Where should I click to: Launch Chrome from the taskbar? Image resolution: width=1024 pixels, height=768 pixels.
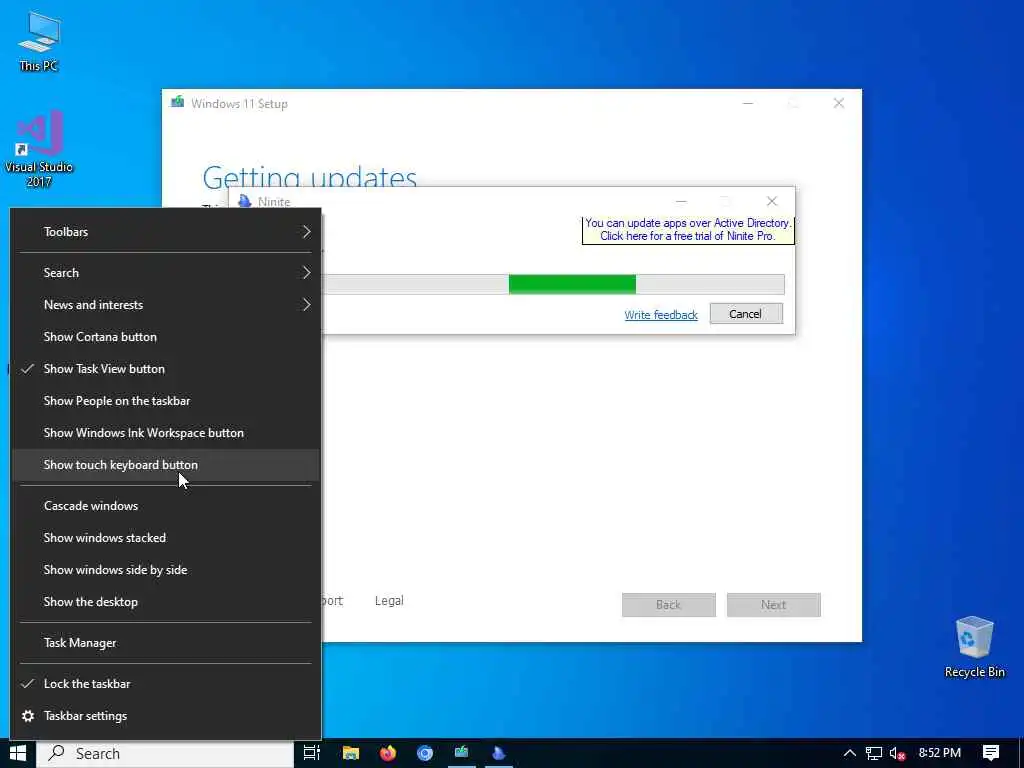(x=425, y=754)
